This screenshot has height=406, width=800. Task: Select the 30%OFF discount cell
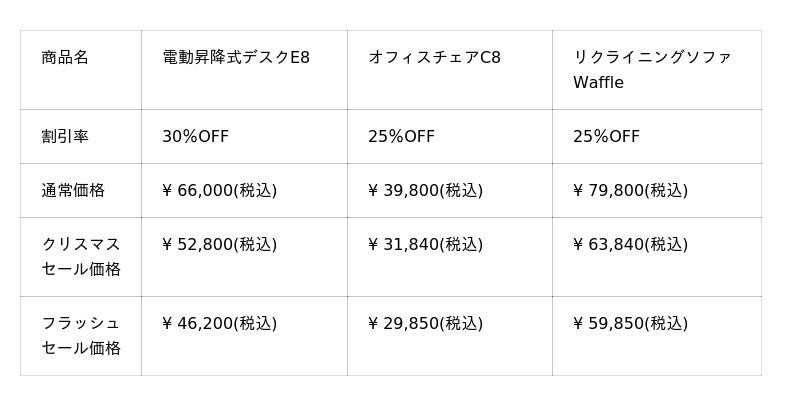(196, 137)
